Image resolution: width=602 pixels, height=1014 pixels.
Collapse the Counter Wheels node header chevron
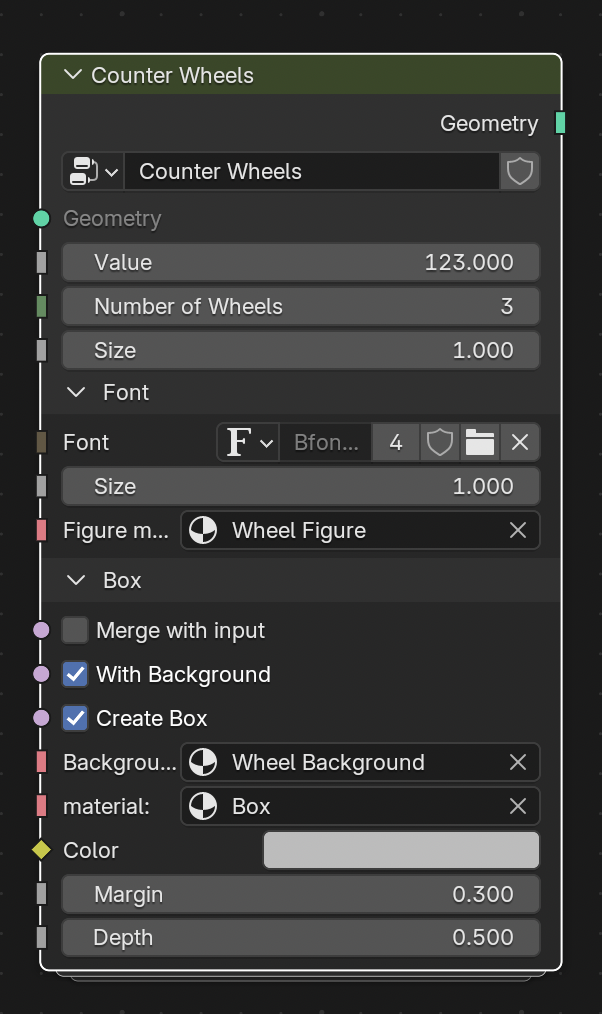click(73, 75)
